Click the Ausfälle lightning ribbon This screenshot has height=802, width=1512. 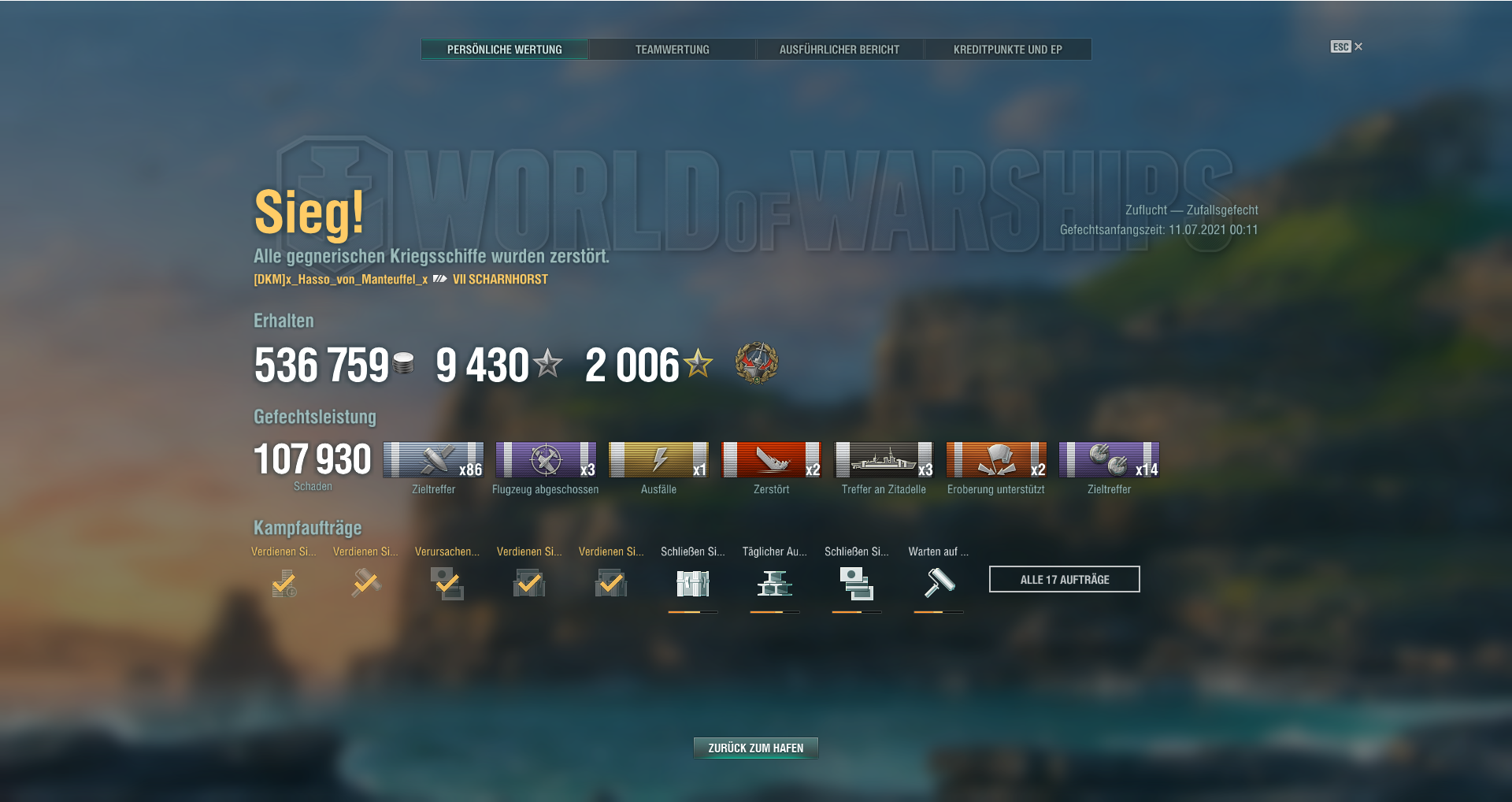coord(658,459)
